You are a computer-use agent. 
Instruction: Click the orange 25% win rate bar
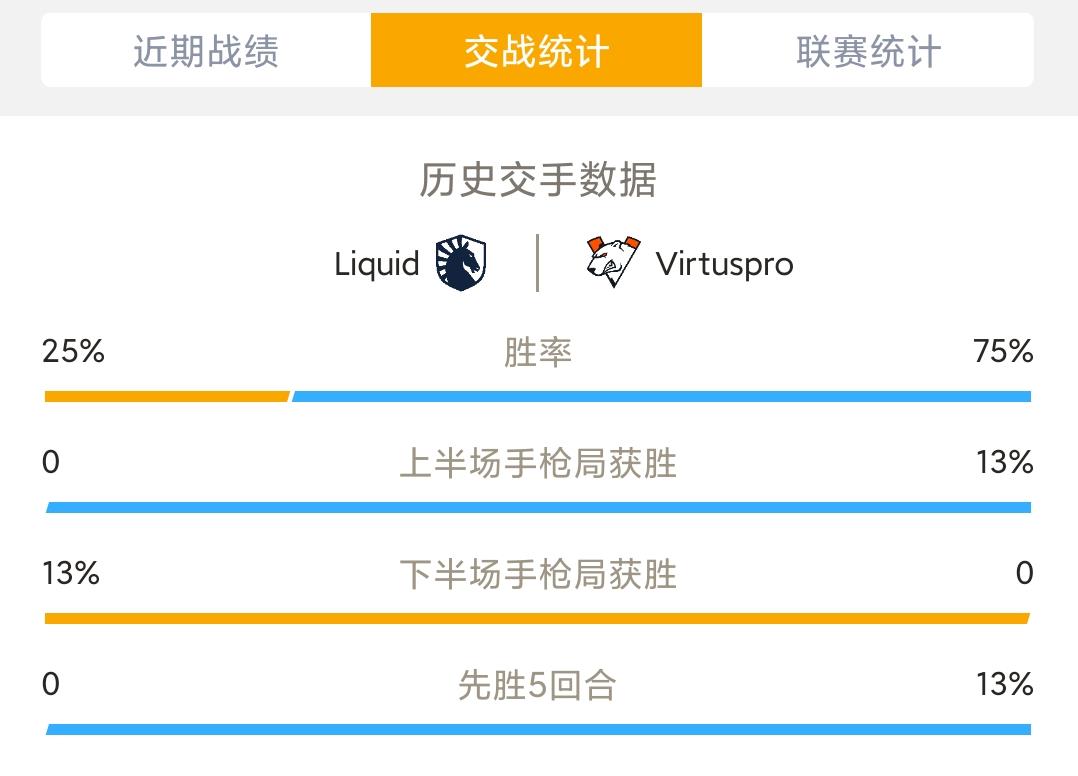pyautogui.click(x=167, y=397)
